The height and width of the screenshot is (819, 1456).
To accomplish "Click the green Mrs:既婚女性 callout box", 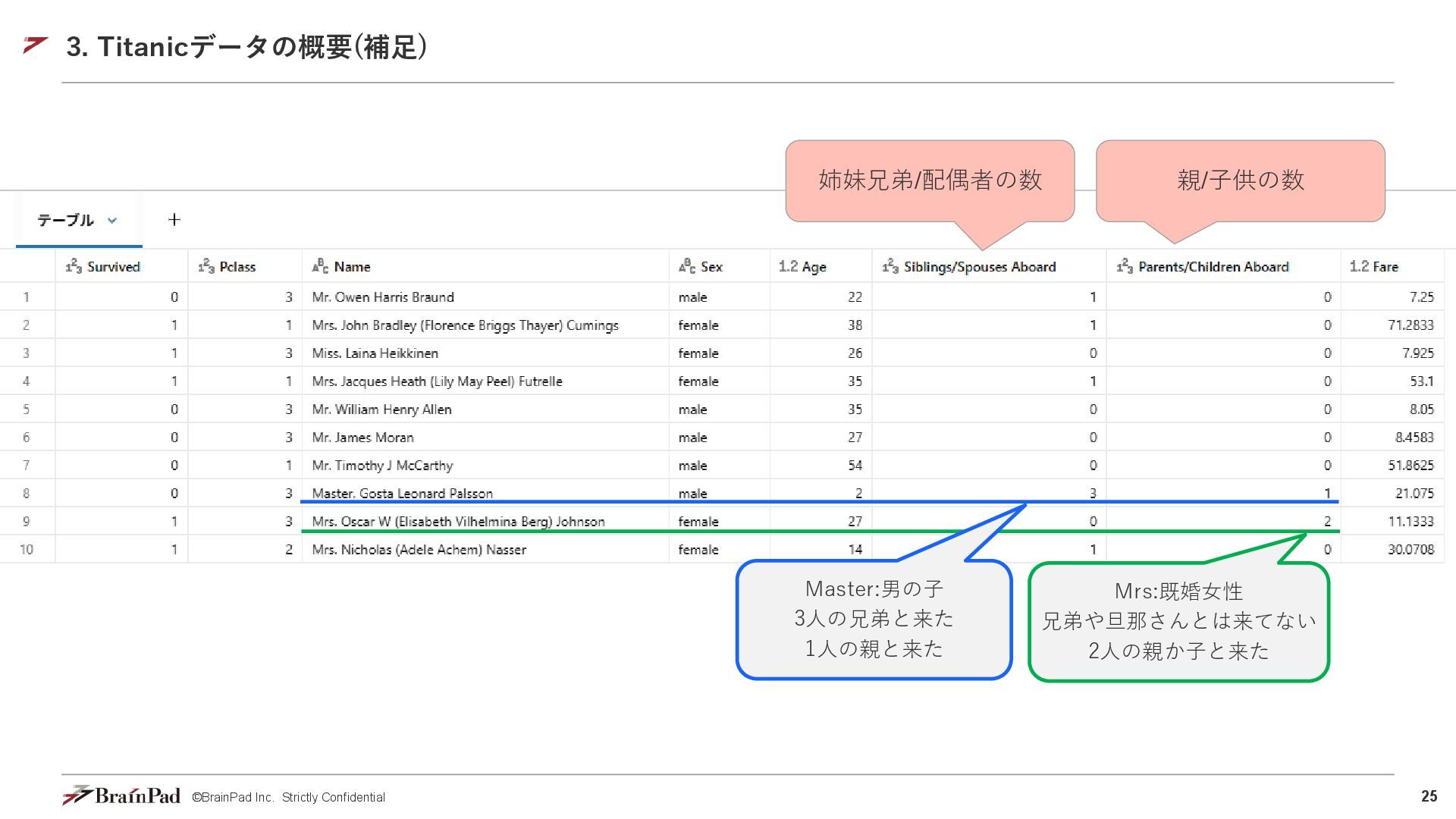I will coord(1178,621).
